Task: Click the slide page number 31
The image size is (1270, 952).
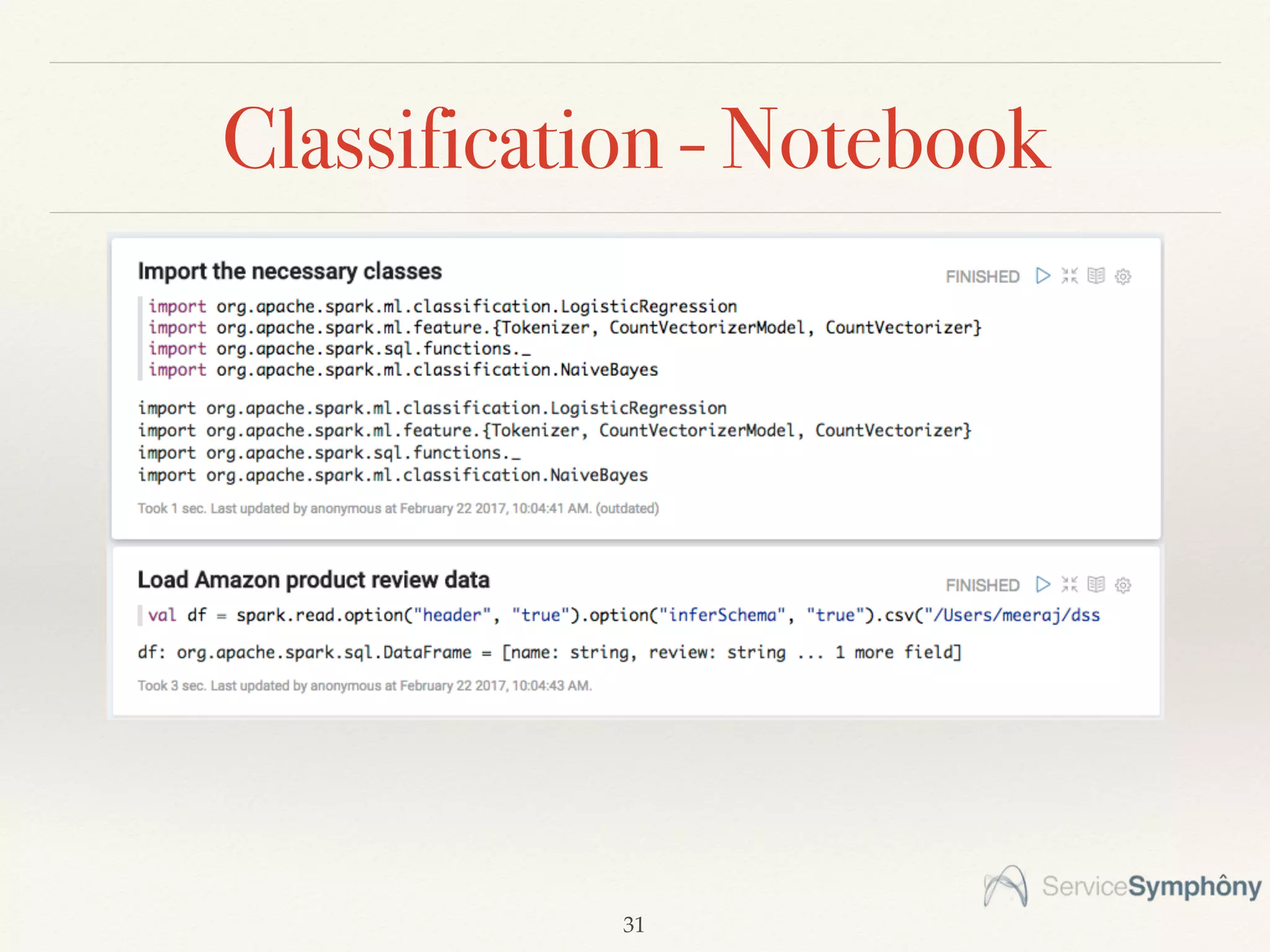Action: coord(634,925)
